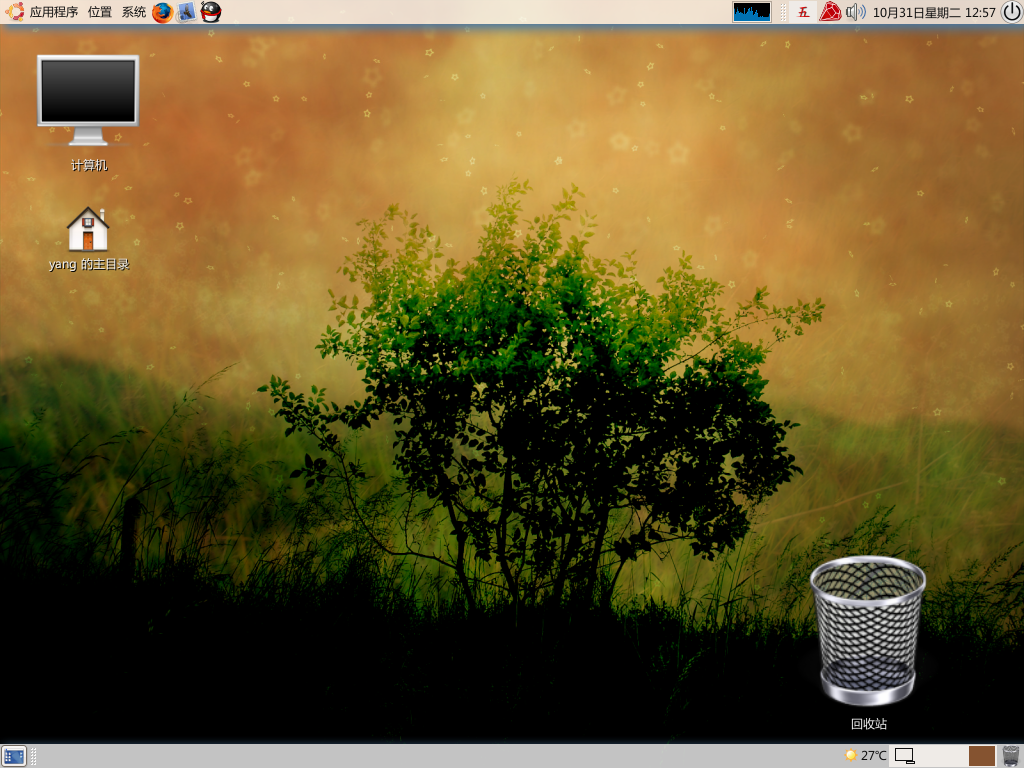
Task: Click the bird picture launcher icon
Action: 186,12
